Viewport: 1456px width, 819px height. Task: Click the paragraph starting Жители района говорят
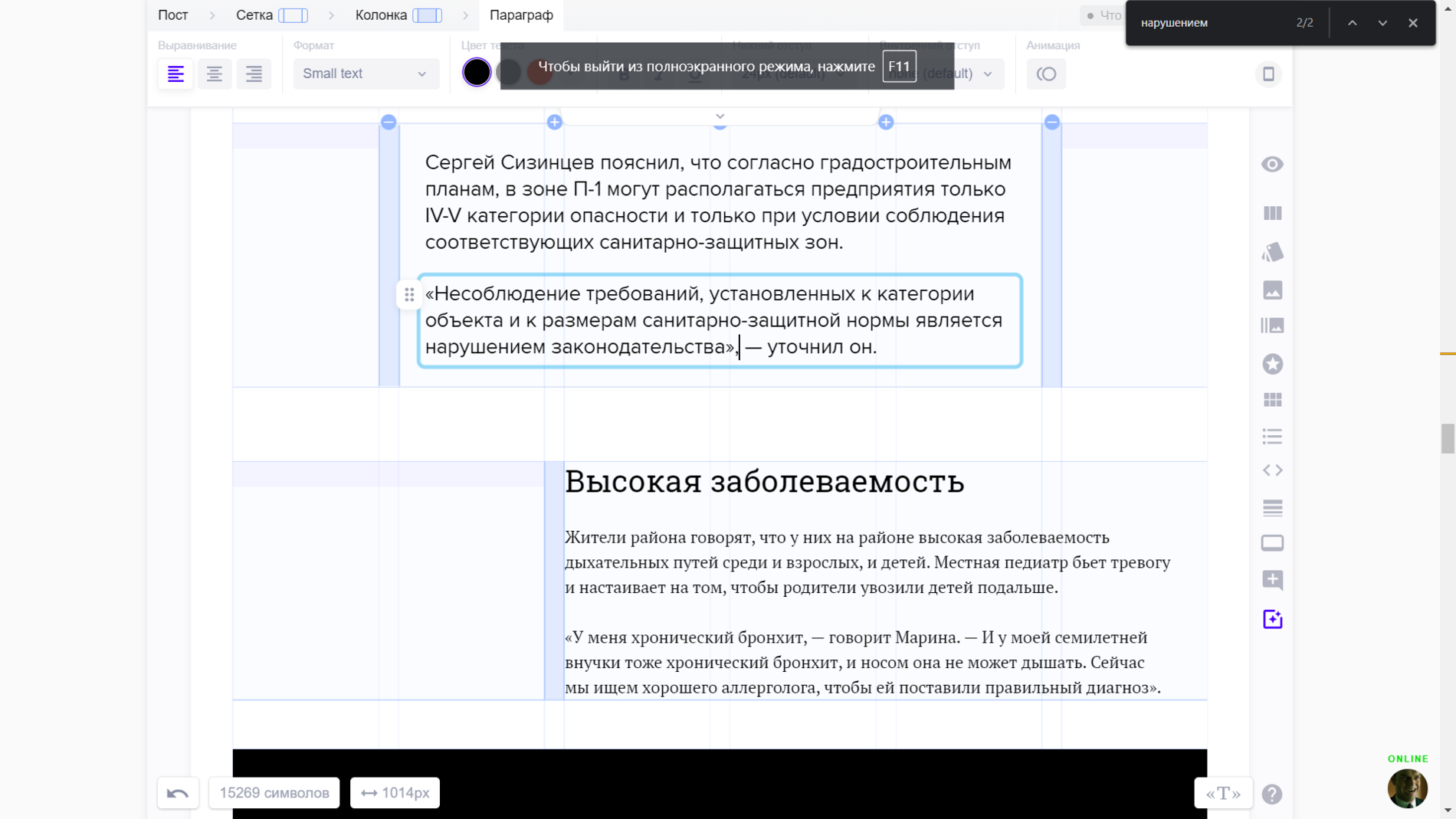[x=867, y=562]
